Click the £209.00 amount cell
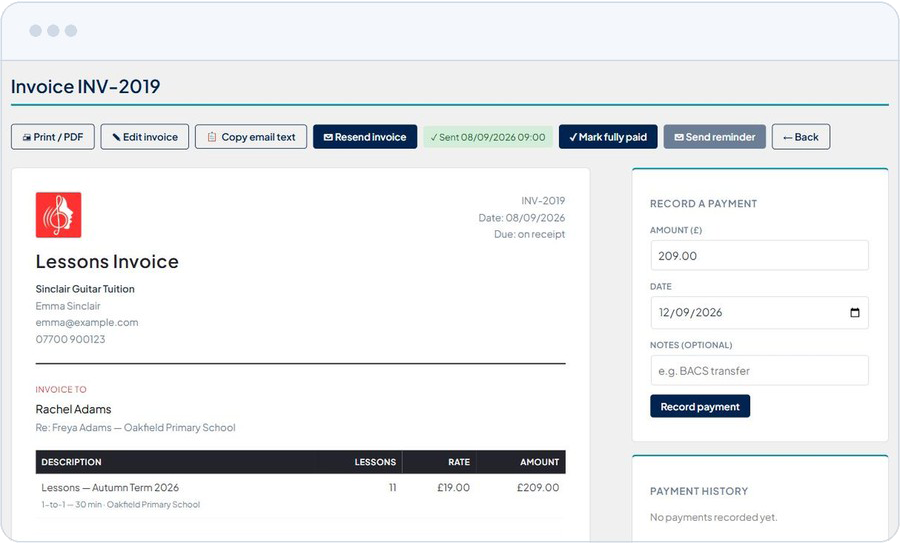This screenshot has height=544, width=900. coord(538,488)
